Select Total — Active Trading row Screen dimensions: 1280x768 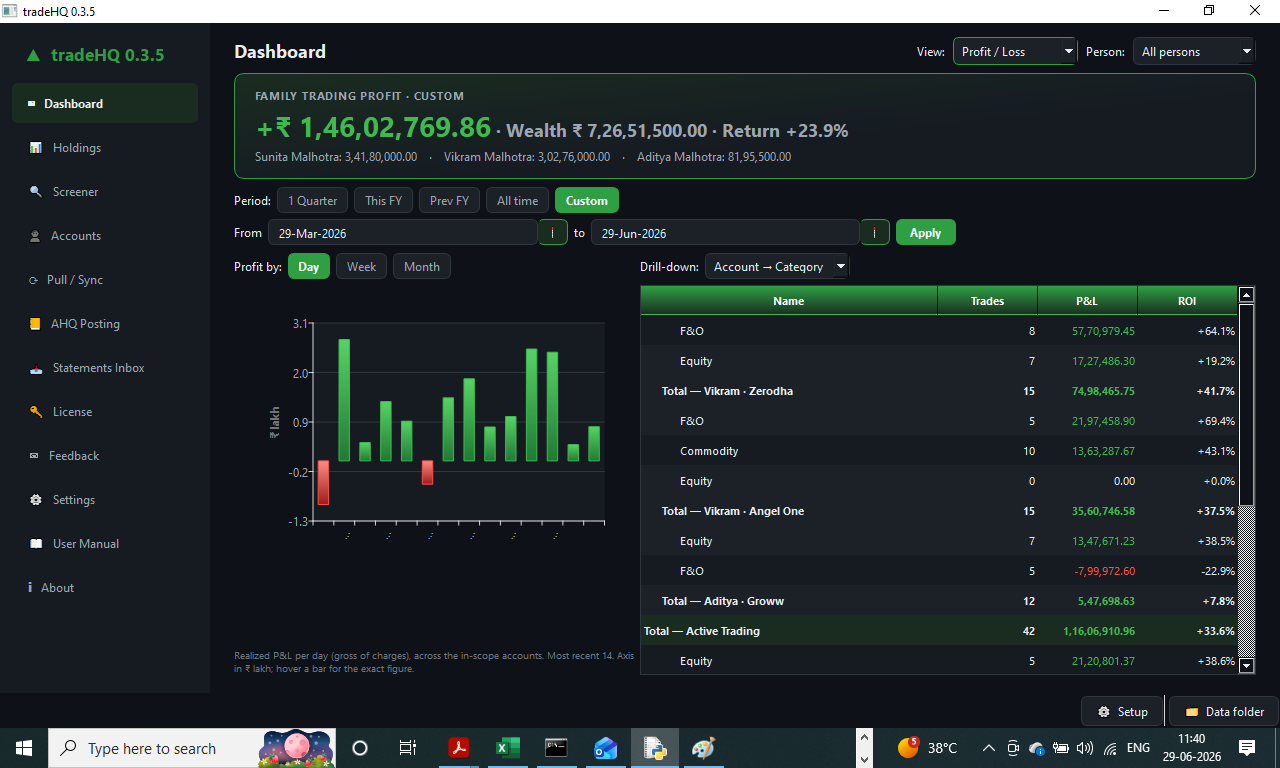pyautogui.click(x=939, y=631)
